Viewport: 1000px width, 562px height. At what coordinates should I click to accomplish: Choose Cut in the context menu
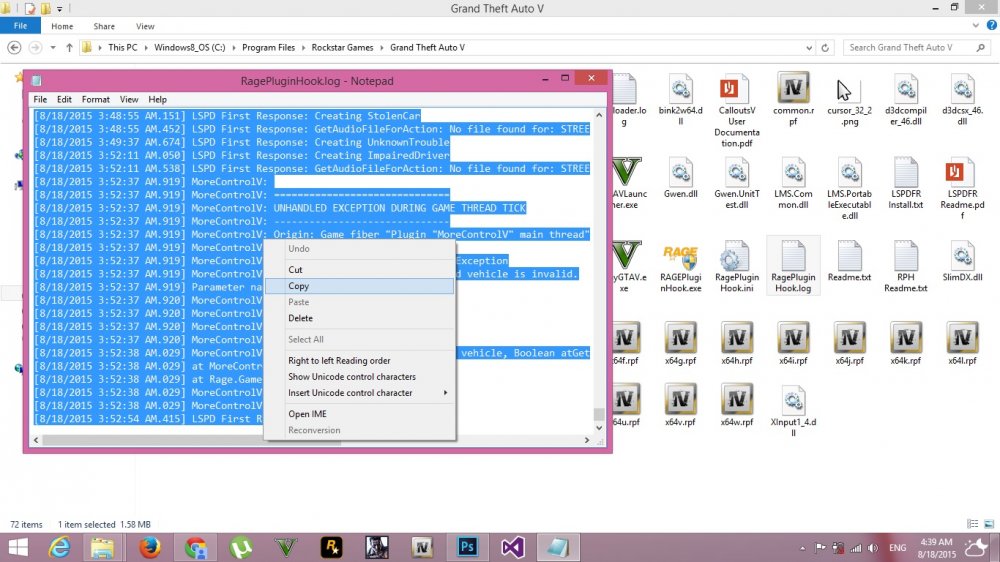(x=359, y=270)
